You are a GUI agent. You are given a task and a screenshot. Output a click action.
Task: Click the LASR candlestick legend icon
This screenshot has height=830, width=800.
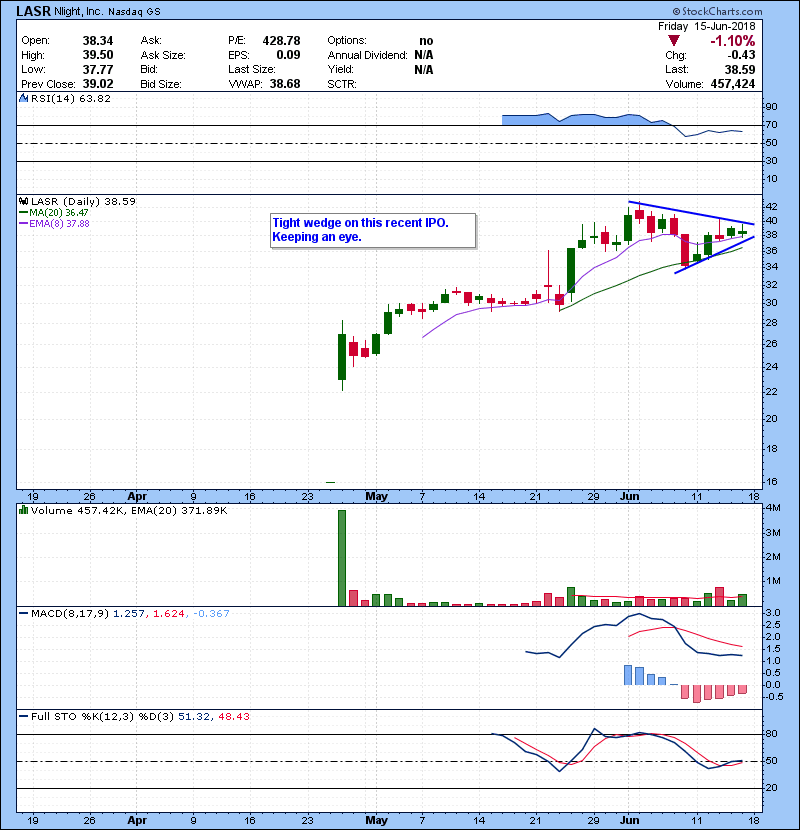click(x=23, y=201)
